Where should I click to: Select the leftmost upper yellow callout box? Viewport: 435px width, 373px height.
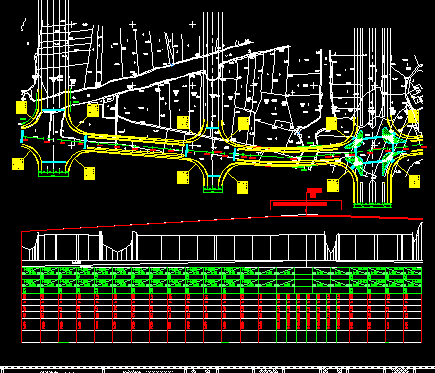(x=22, y=107)
